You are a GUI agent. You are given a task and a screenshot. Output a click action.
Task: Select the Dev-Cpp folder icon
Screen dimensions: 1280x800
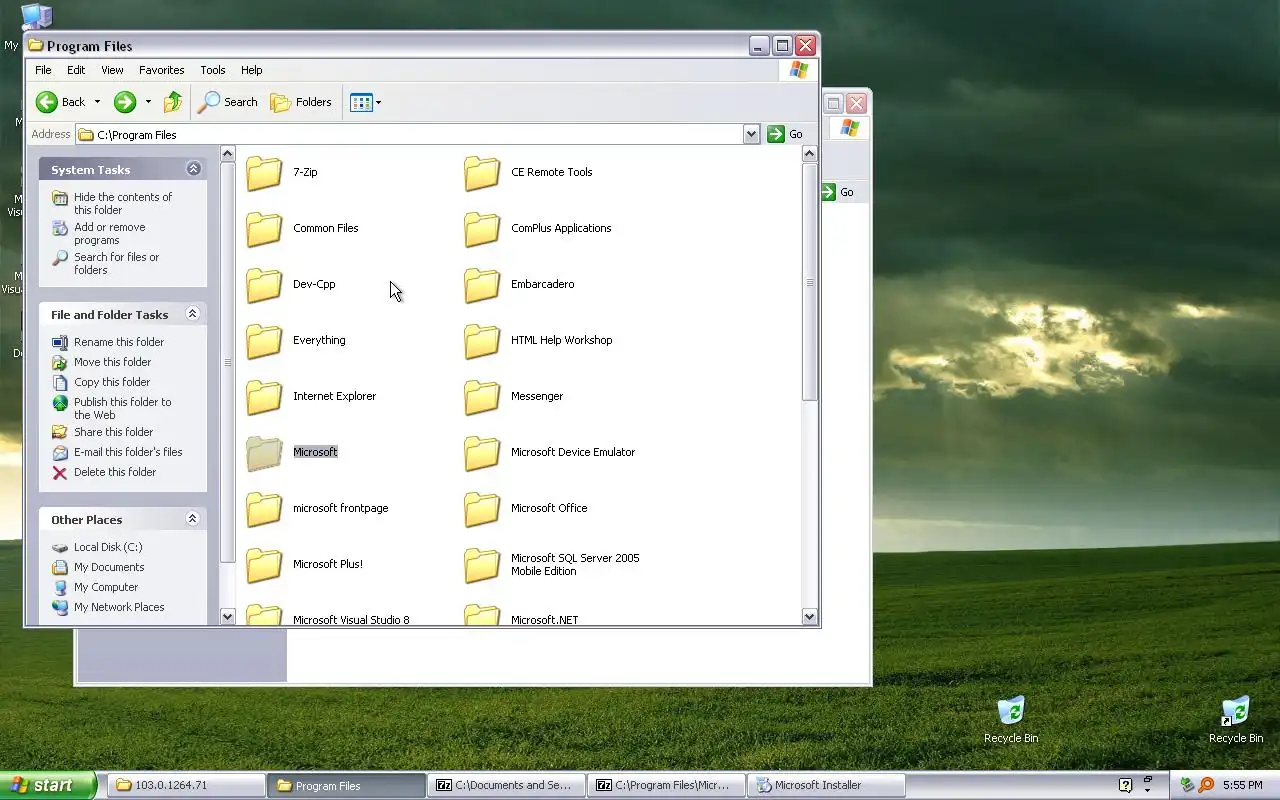point(264,284)
